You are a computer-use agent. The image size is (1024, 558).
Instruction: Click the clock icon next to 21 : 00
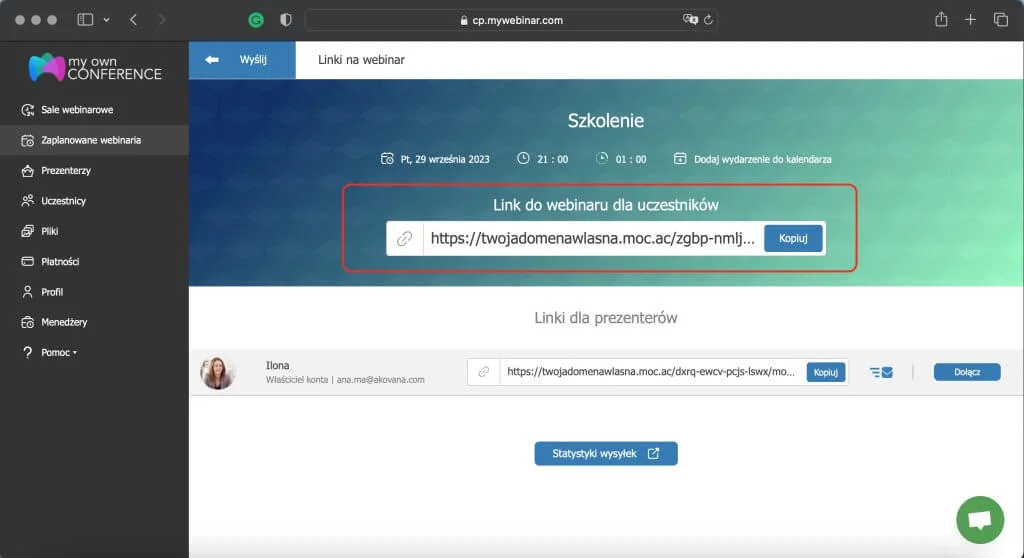click(523, 158)
